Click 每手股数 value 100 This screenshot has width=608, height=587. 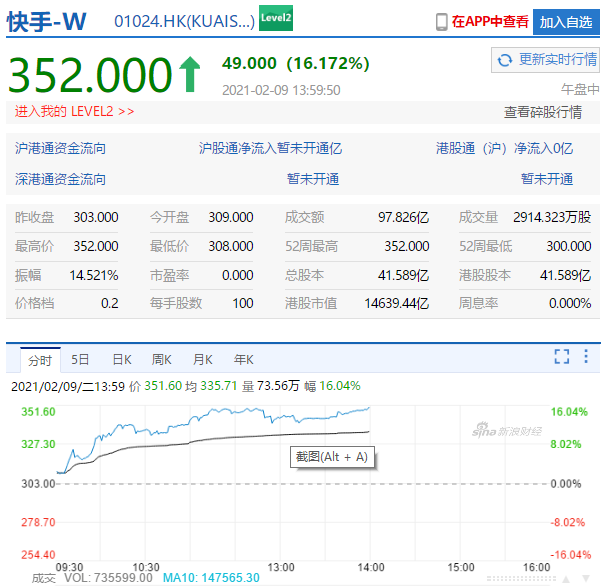[x=243, y=304]
